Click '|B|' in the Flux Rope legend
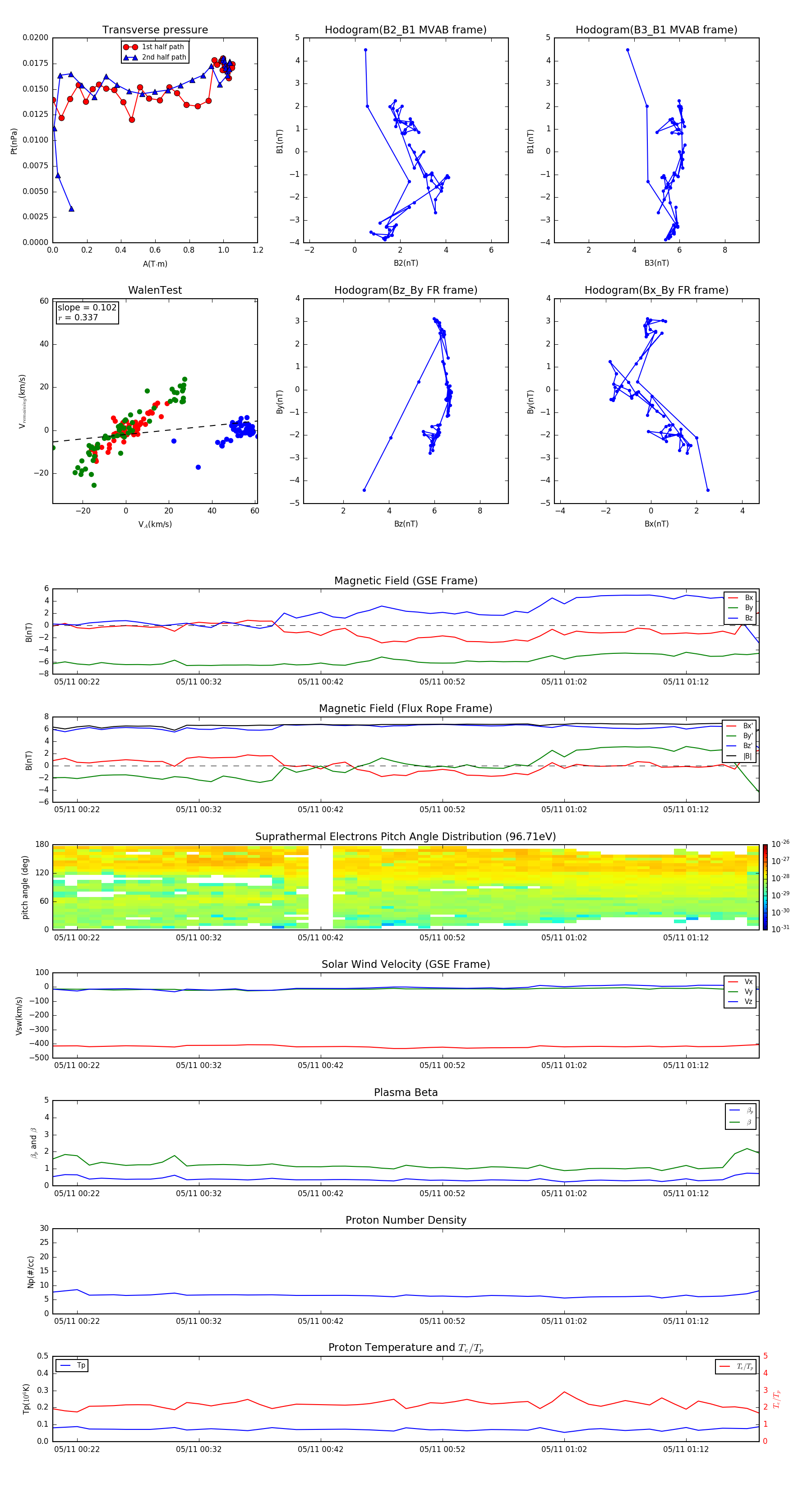Viewport: 812px width, 1489px height. (739, 756)
